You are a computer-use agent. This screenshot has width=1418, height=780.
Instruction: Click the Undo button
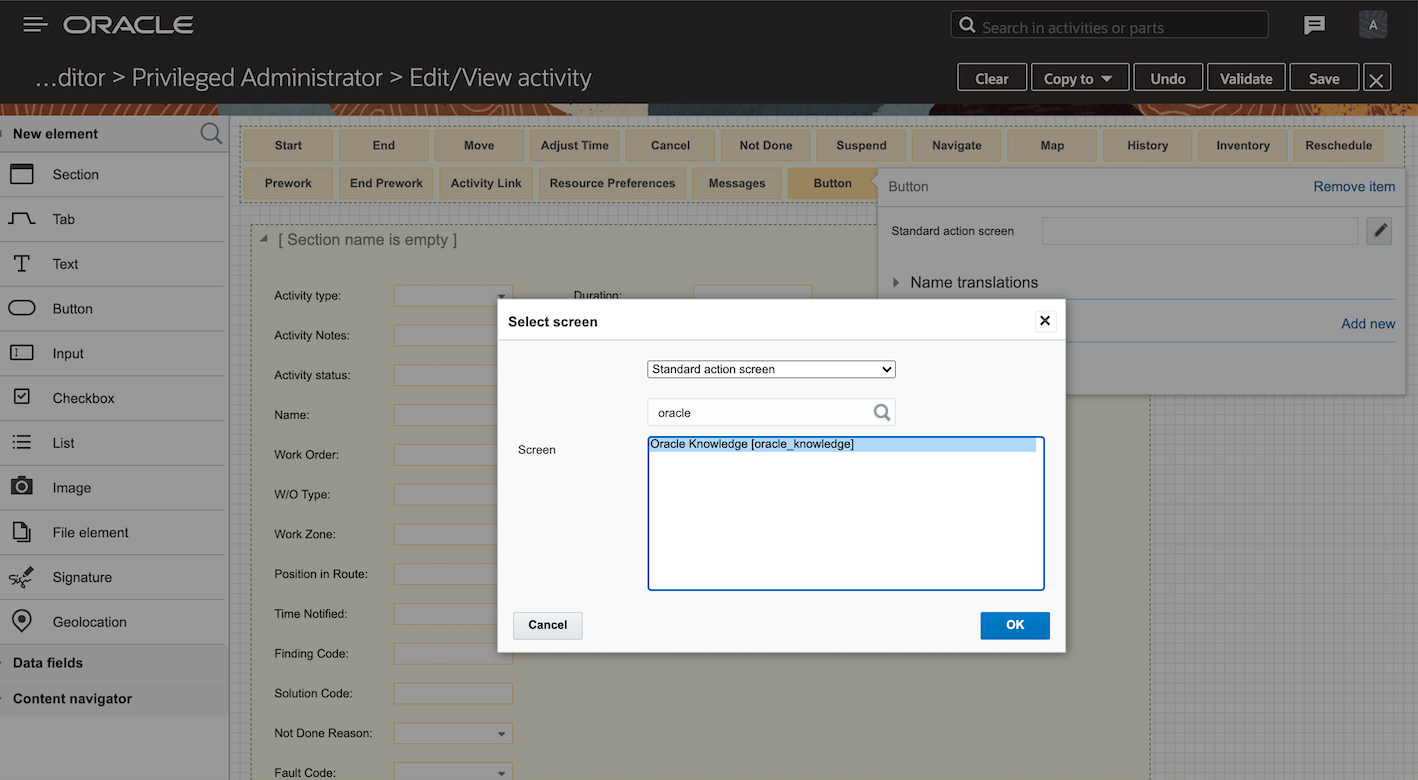(1168, 78)
